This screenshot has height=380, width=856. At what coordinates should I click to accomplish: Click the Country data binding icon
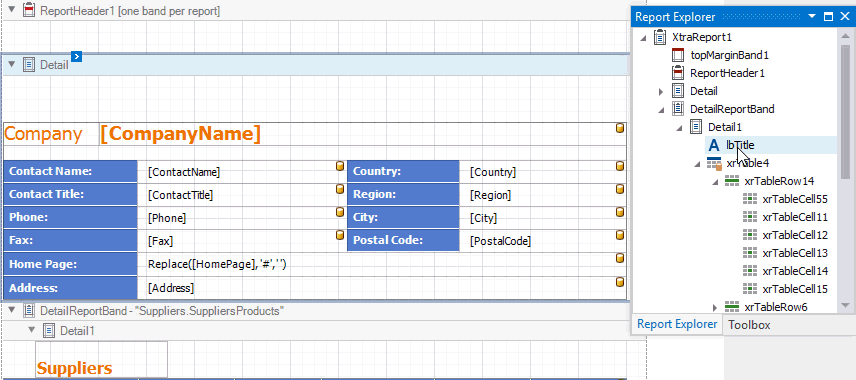(x=620, y=166)
